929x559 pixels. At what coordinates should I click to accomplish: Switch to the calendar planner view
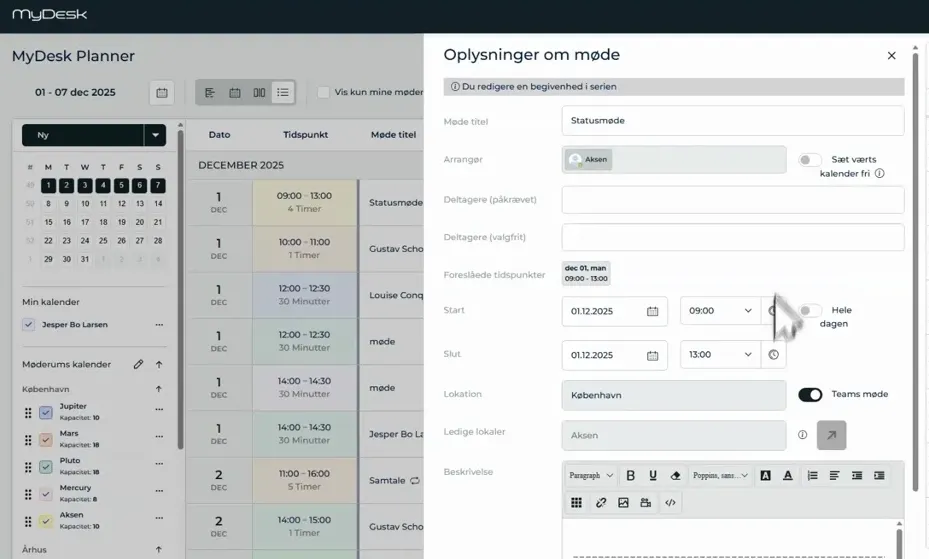pos(235,93)
